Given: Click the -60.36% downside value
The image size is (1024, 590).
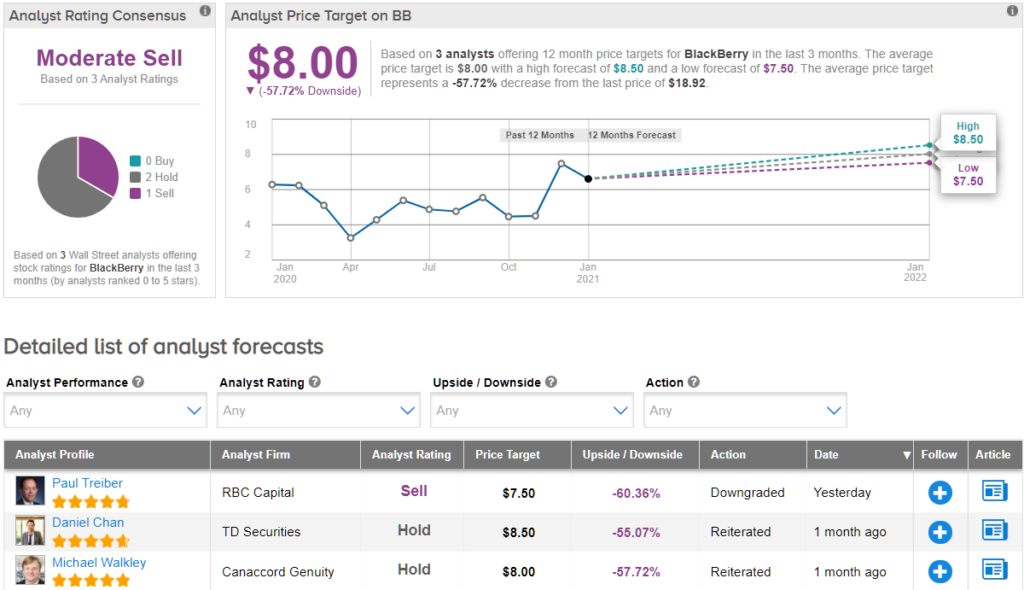Looking at the screenshot, I should pos(636,493).
